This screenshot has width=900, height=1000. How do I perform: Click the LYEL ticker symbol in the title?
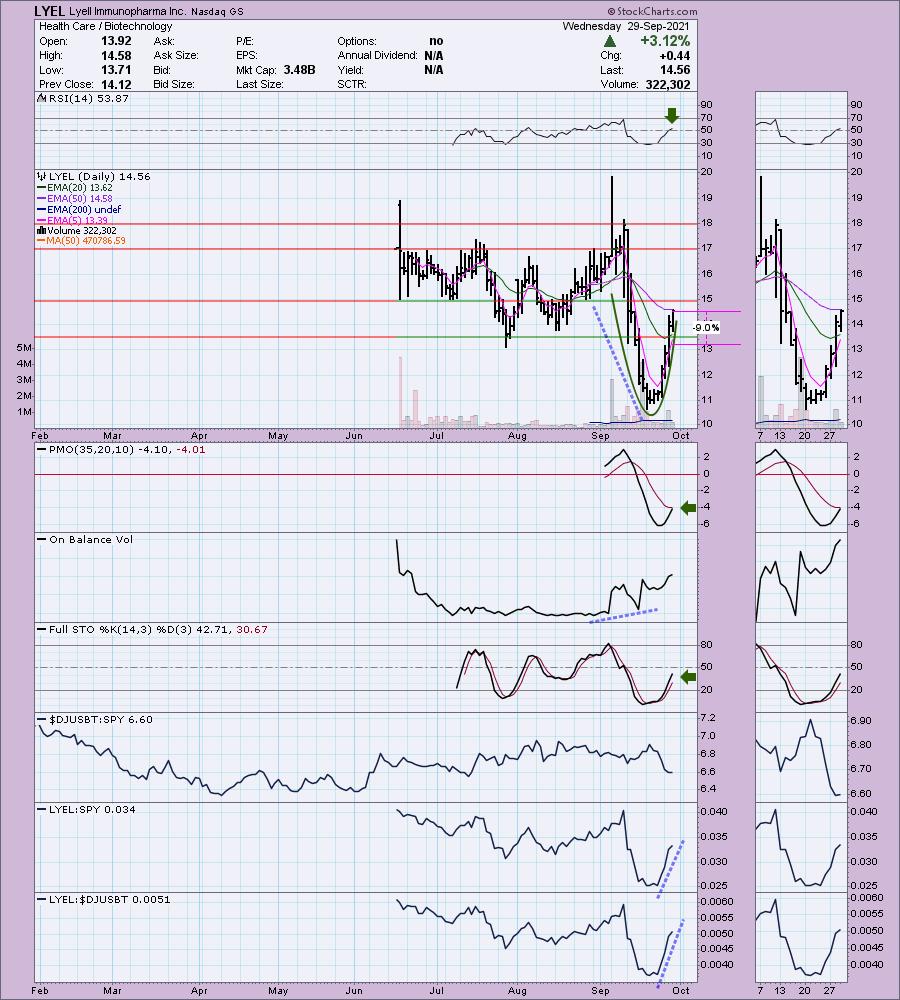coord(50,11)
